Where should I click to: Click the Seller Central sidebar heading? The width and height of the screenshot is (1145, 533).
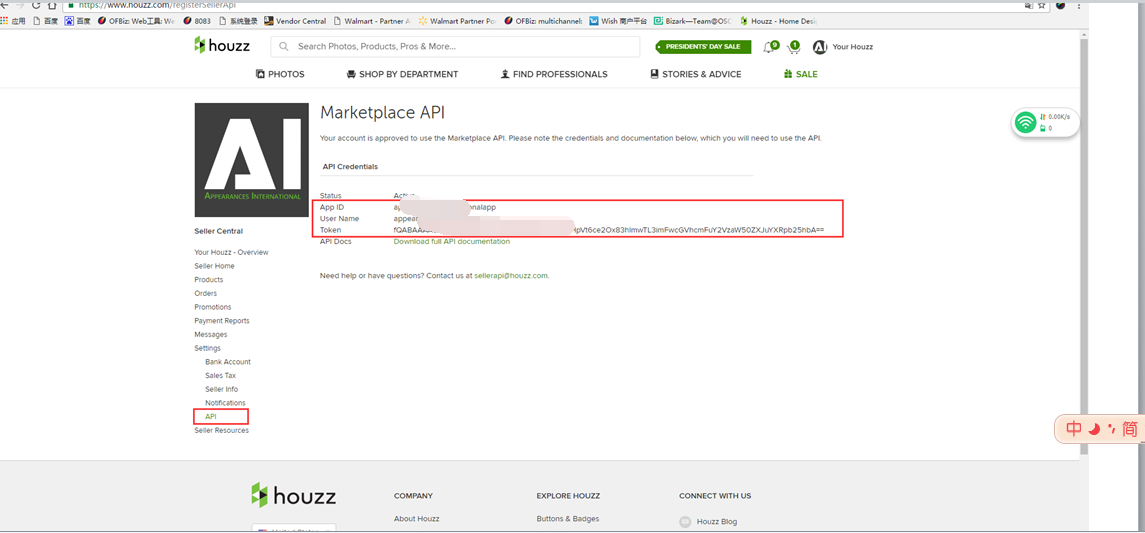[218, 231]
